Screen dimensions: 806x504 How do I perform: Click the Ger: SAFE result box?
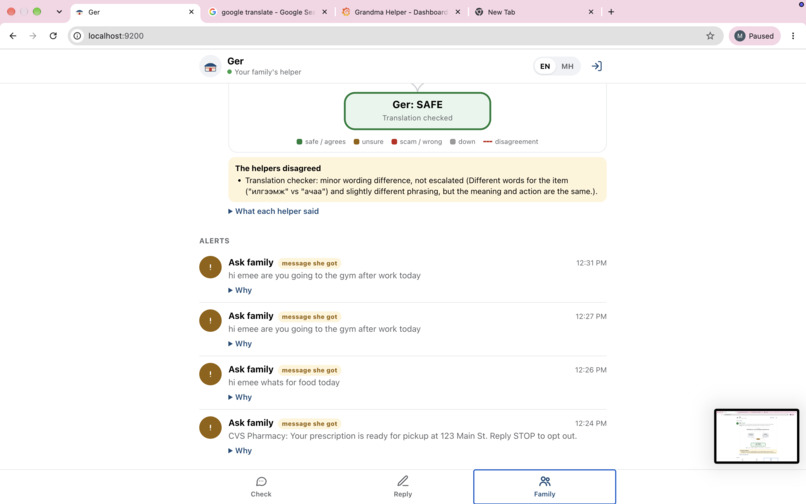click(417, 111)
